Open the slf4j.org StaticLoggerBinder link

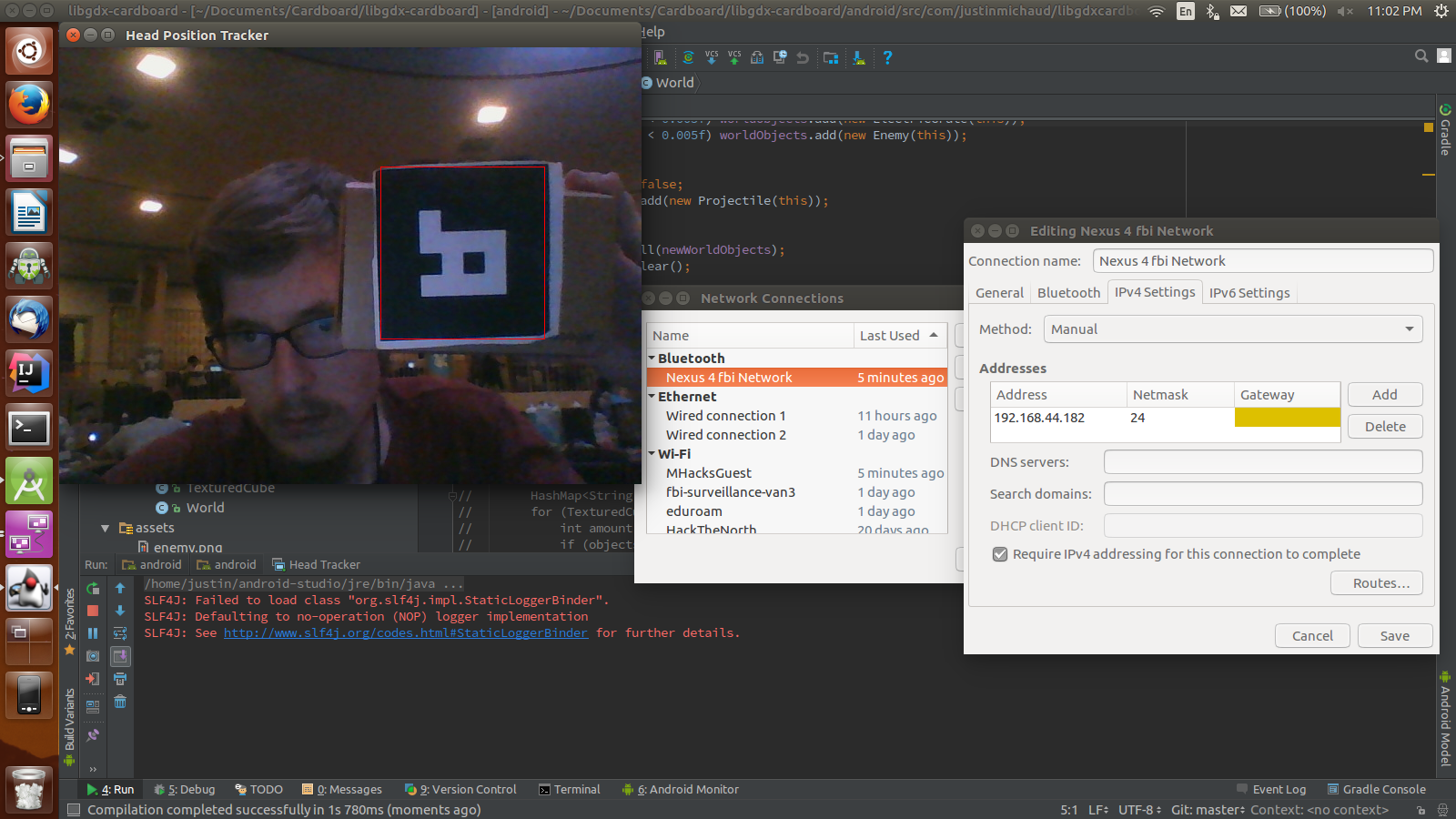coord(406,633)
